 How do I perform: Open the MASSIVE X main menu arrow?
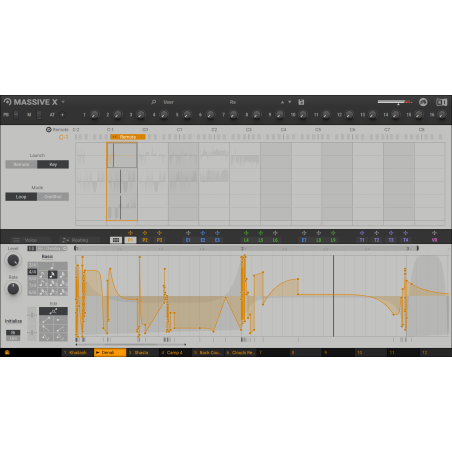pos(63,102)
